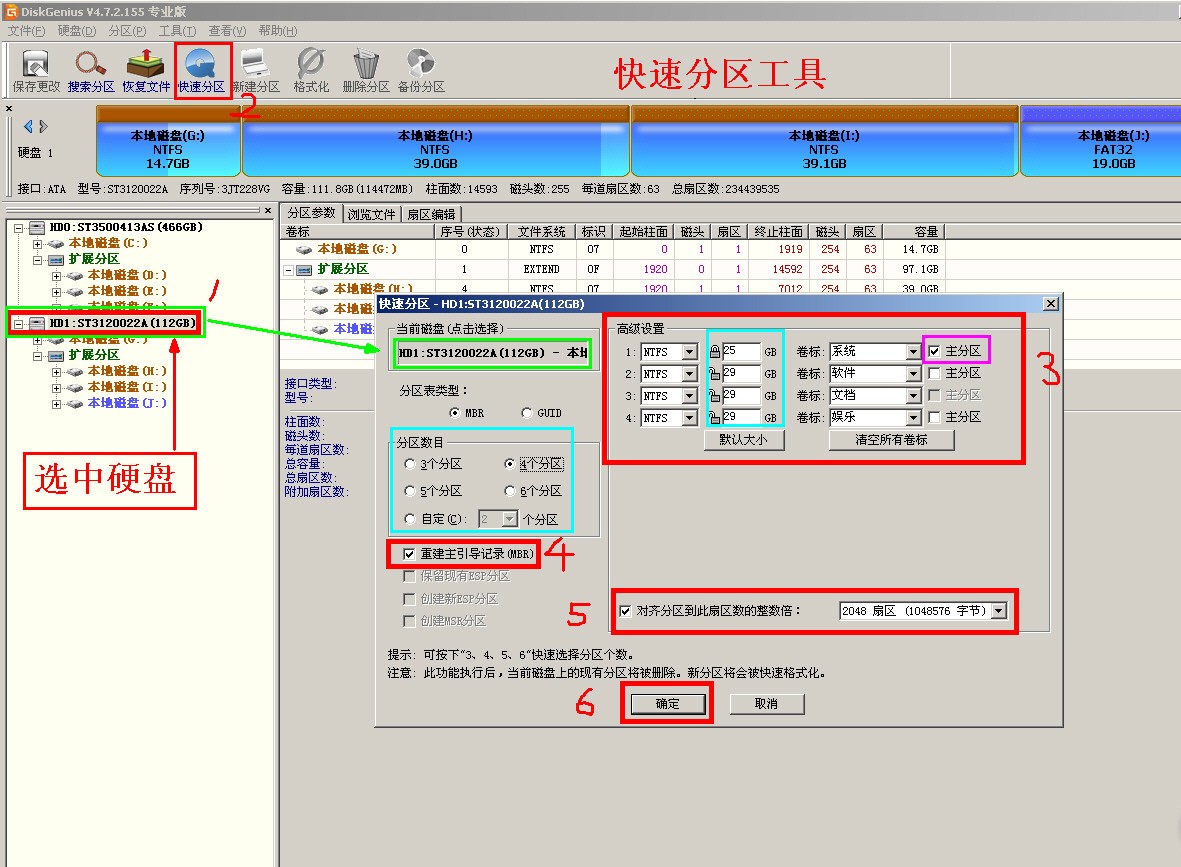Open the 工具(T) menu
Image resolution: width=1181 pixels, height=867 pixels.
click(176, 31)
